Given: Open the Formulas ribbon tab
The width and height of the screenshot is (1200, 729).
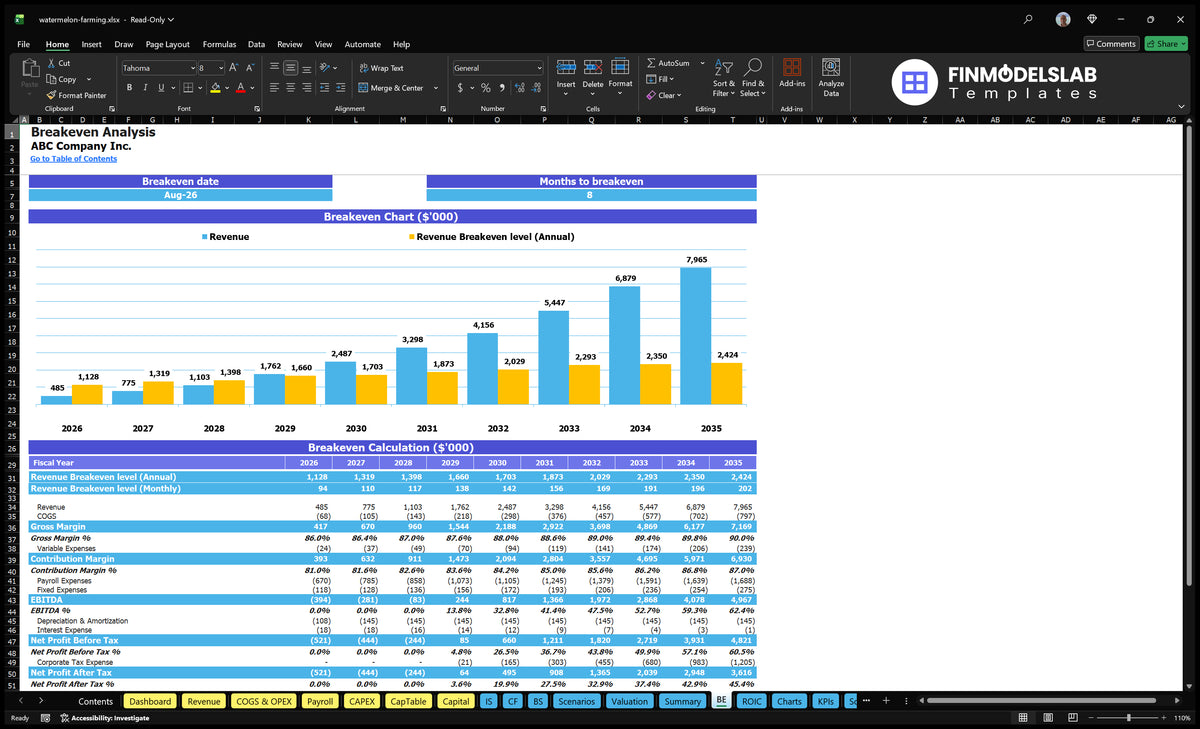Looking at the screenshot, I should [x=219, y=44].
